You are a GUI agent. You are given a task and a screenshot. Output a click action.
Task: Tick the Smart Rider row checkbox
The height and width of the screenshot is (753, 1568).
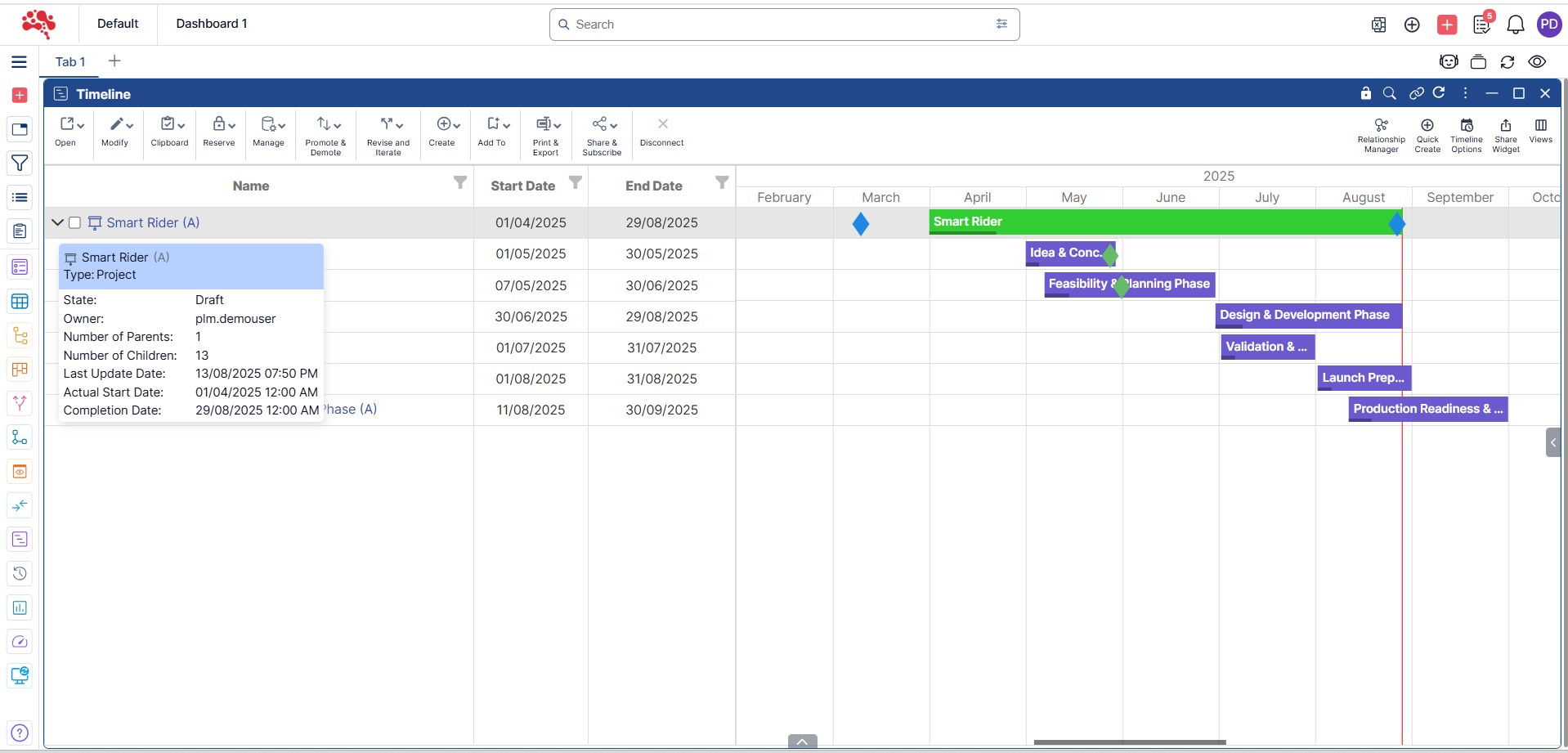pyautogui.click(x=75, y=223)
